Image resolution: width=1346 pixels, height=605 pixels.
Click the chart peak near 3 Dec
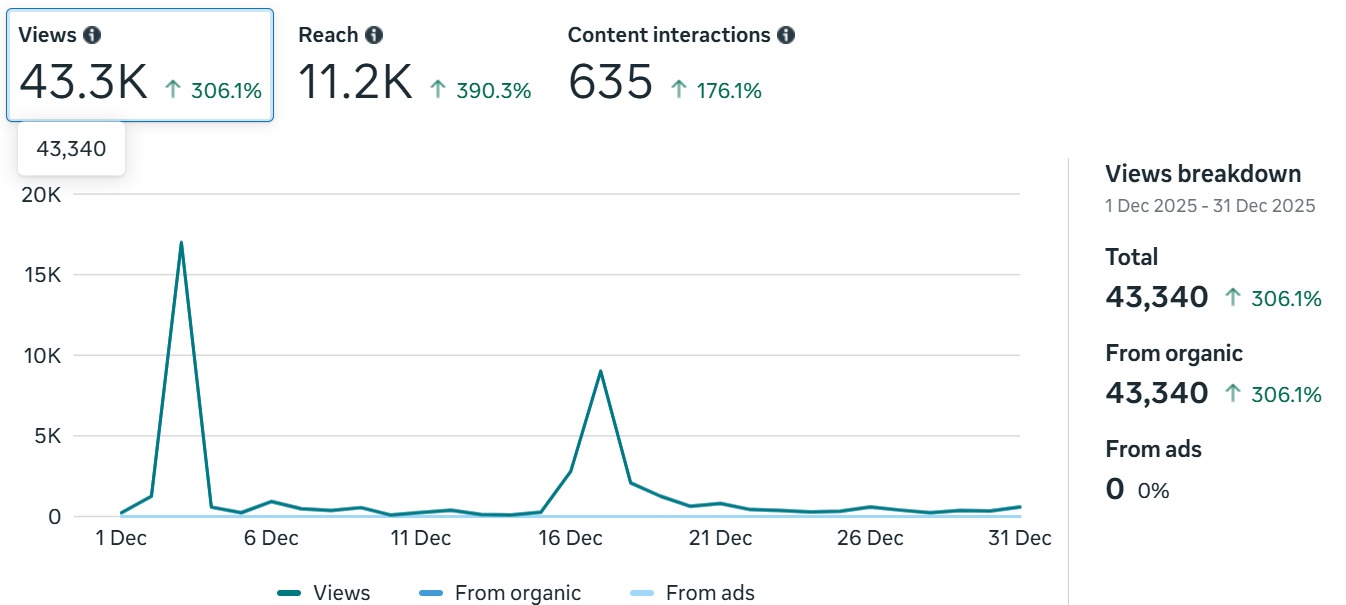coord(181,242)
